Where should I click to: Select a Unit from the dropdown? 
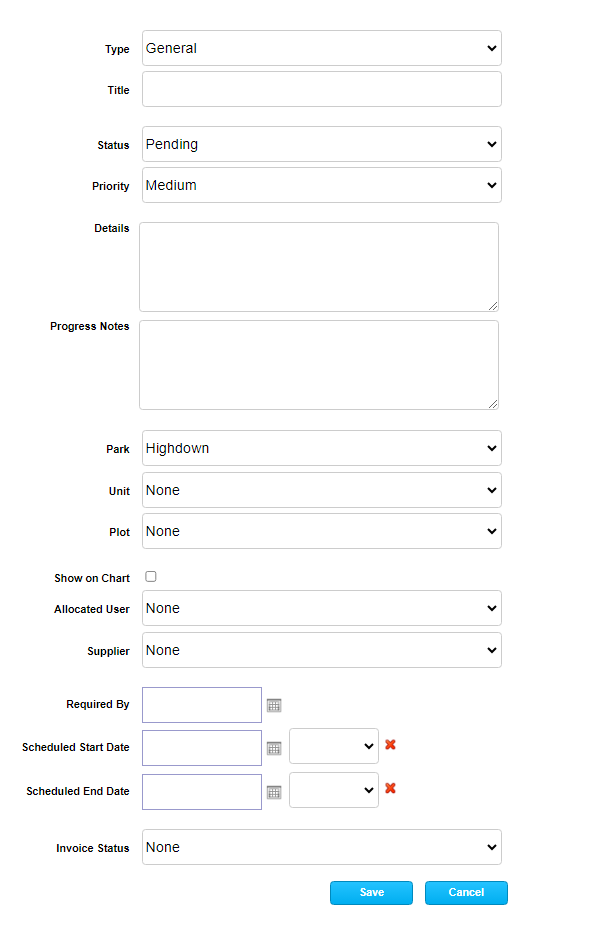[x=321, y=490]
